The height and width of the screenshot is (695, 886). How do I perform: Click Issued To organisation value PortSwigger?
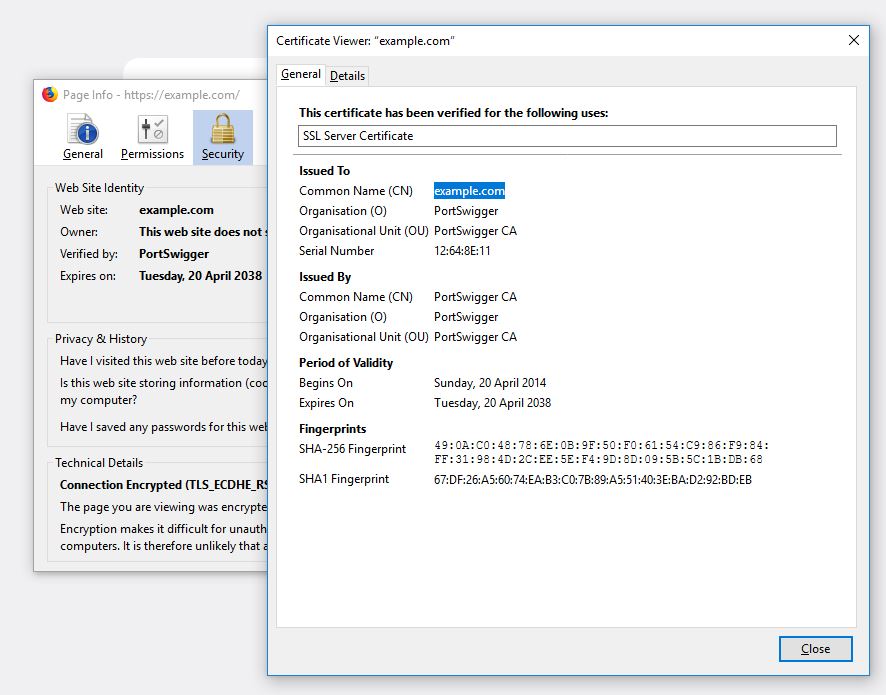click(x=466, y=211)
